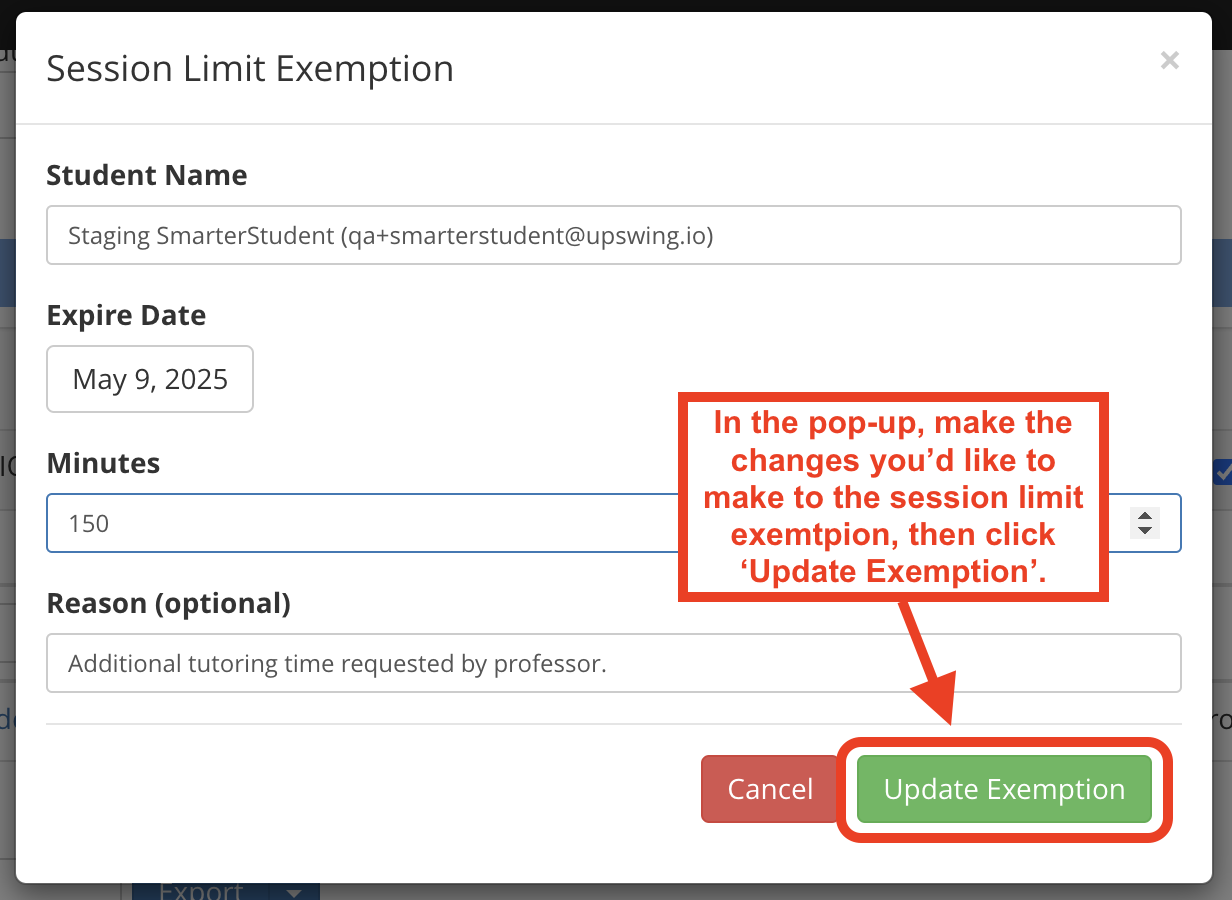This screenshot has width=1232, height=900.
Task: Click the Session Limit Exemption title
Action: click(250, 69)
